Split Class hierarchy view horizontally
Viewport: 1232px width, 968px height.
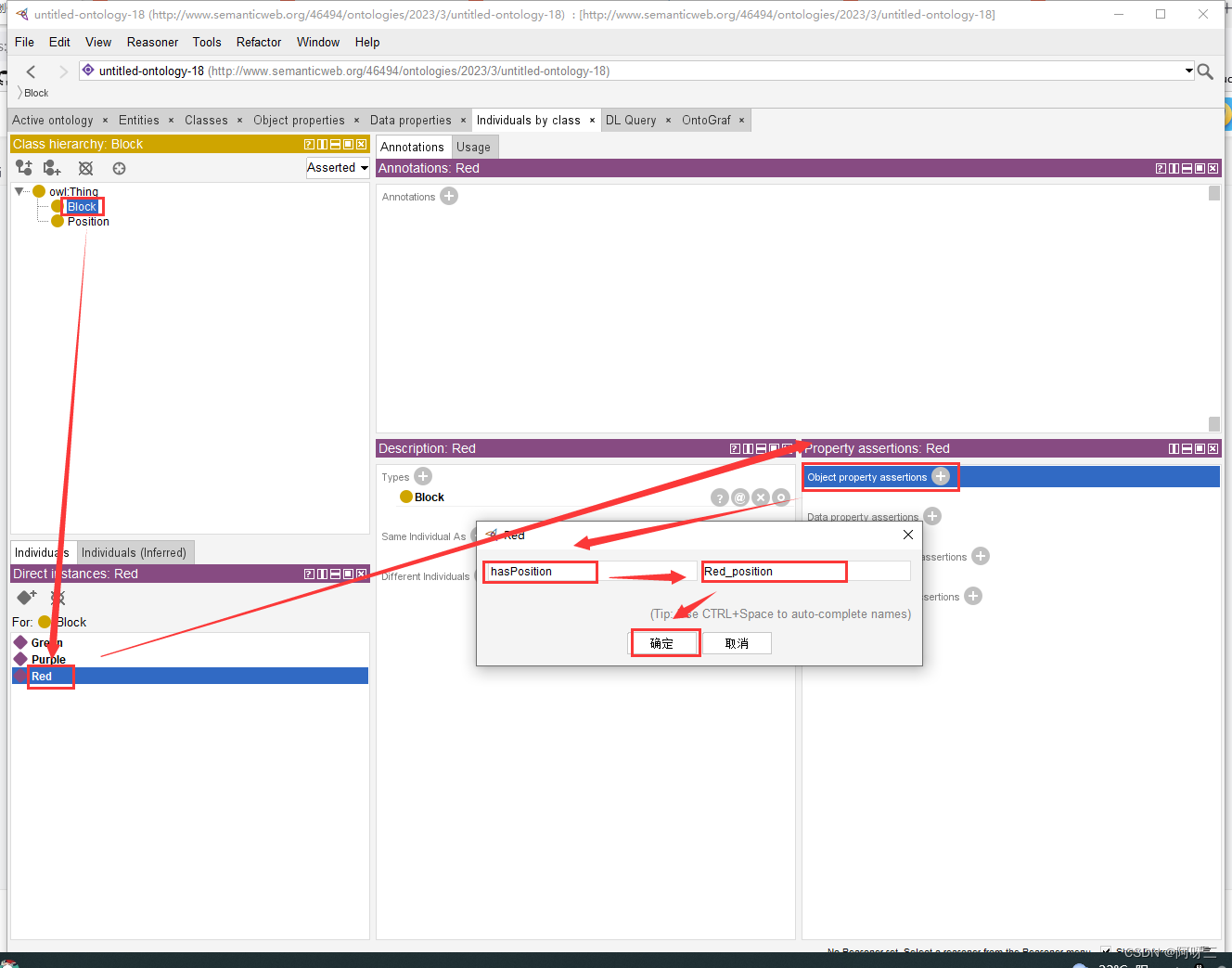click(x=335, y=144)
